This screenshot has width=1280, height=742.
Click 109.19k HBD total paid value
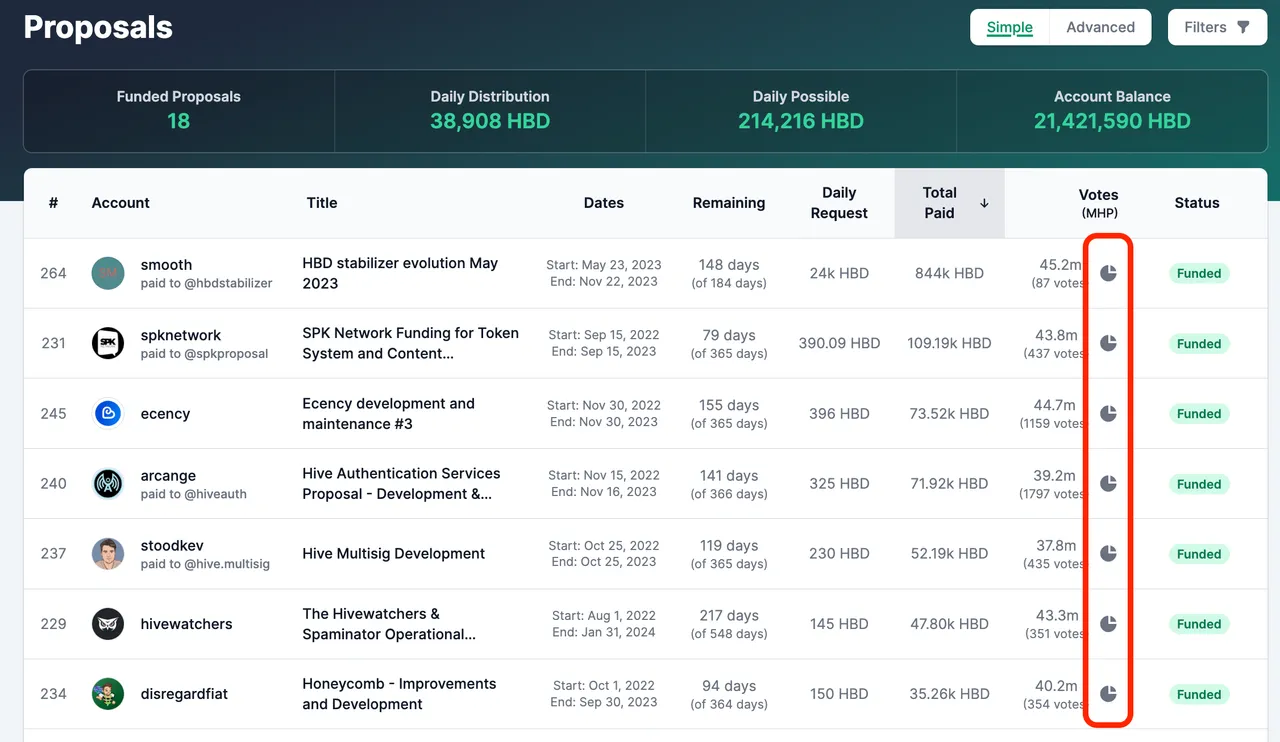click(x=949, y=343)
